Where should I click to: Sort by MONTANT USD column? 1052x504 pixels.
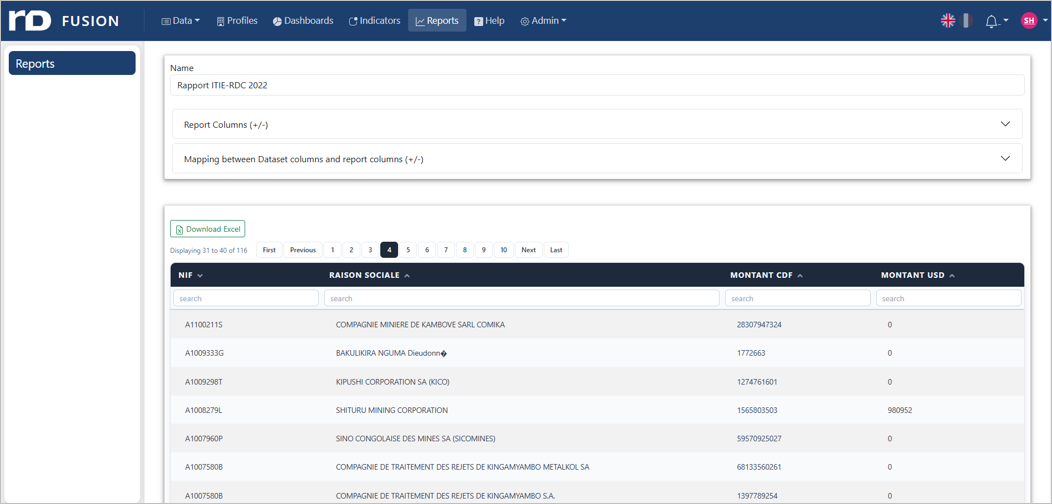tap(918, 275)
